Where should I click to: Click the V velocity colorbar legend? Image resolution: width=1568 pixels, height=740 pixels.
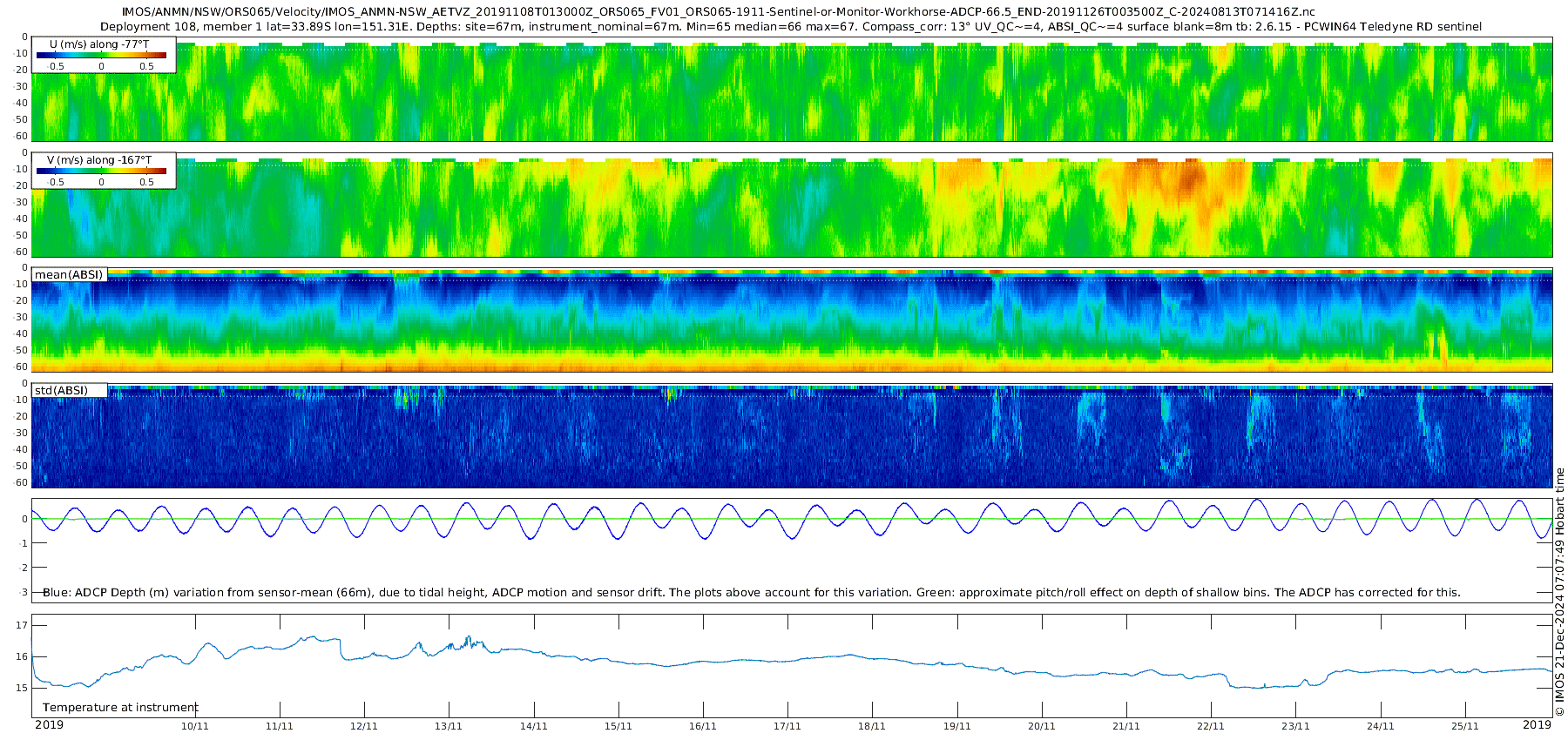[x=105, y=171]
